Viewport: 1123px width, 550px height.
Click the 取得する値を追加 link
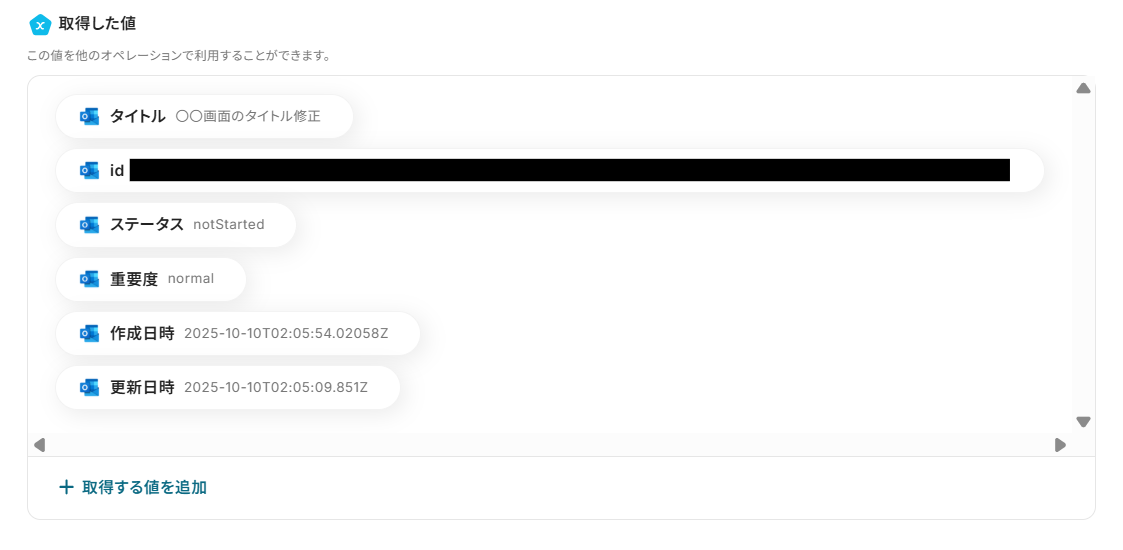(x=145, y=488)
